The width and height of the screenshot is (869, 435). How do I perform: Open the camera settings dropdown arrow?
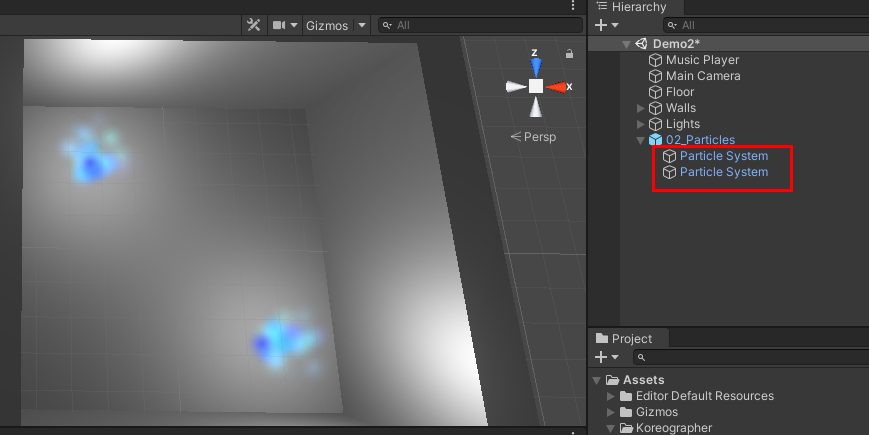(x=294, y=25)
